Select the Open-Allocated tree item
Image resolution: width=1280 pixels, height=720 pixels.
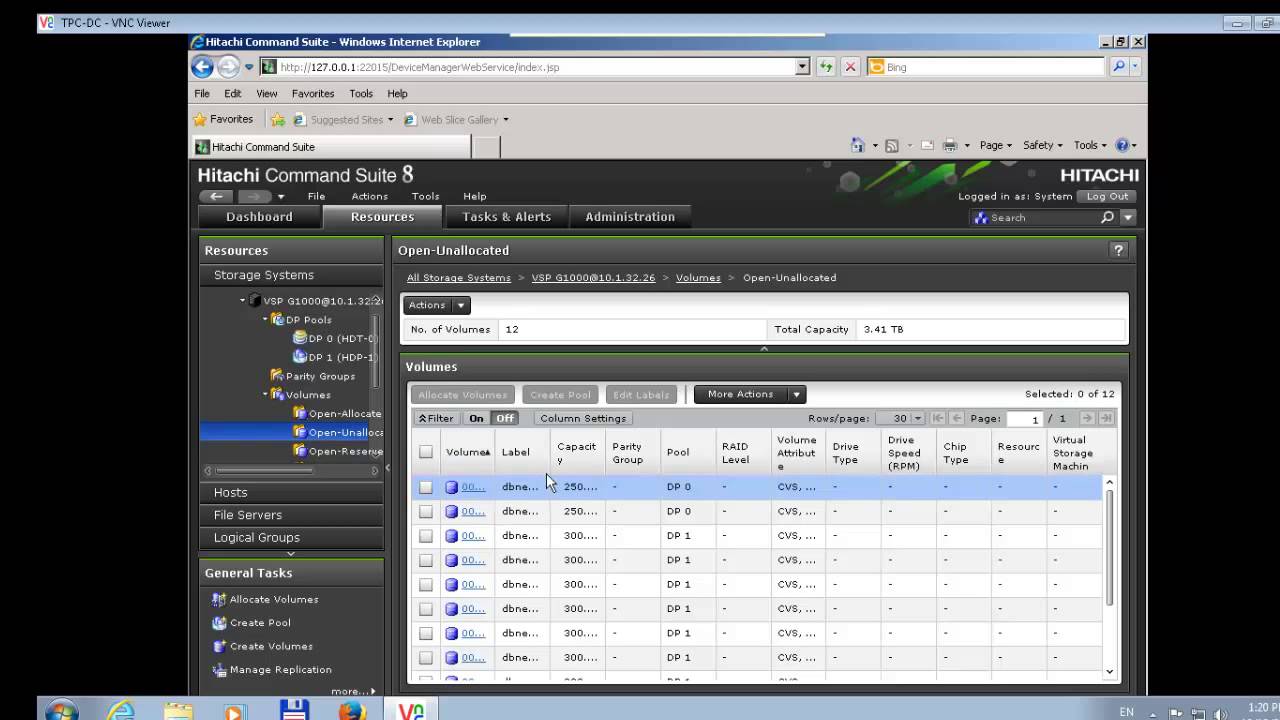(344, 413)
